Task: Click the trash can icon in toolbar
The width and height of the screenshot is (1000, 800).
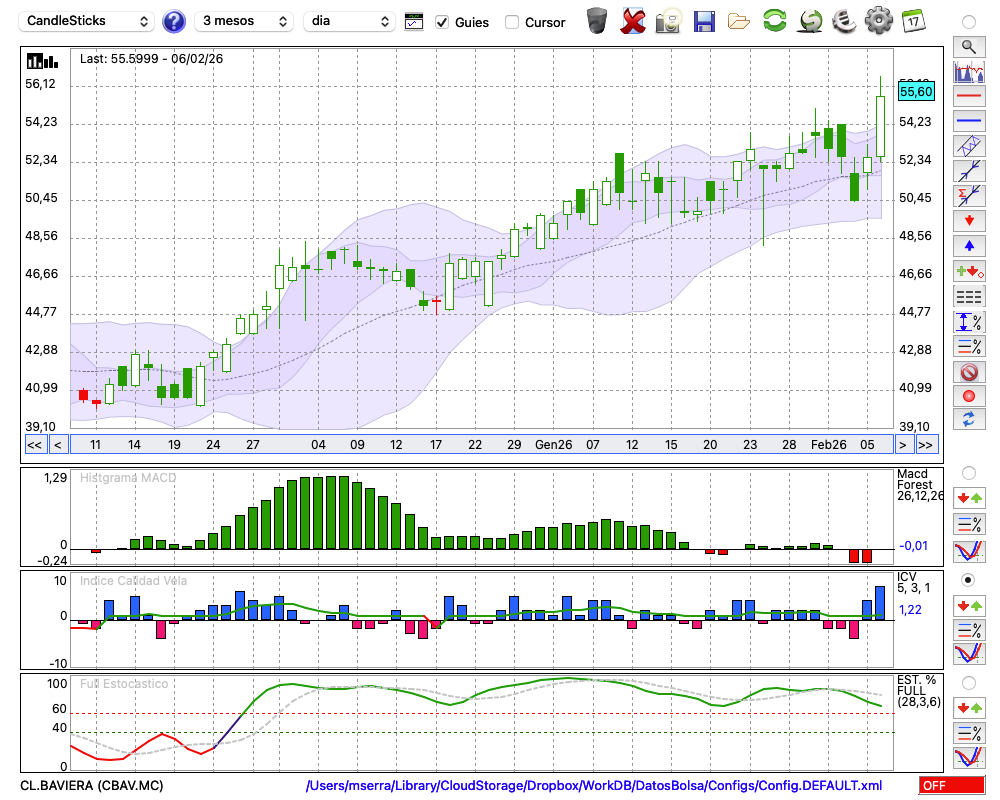Action: coord(597,21)
